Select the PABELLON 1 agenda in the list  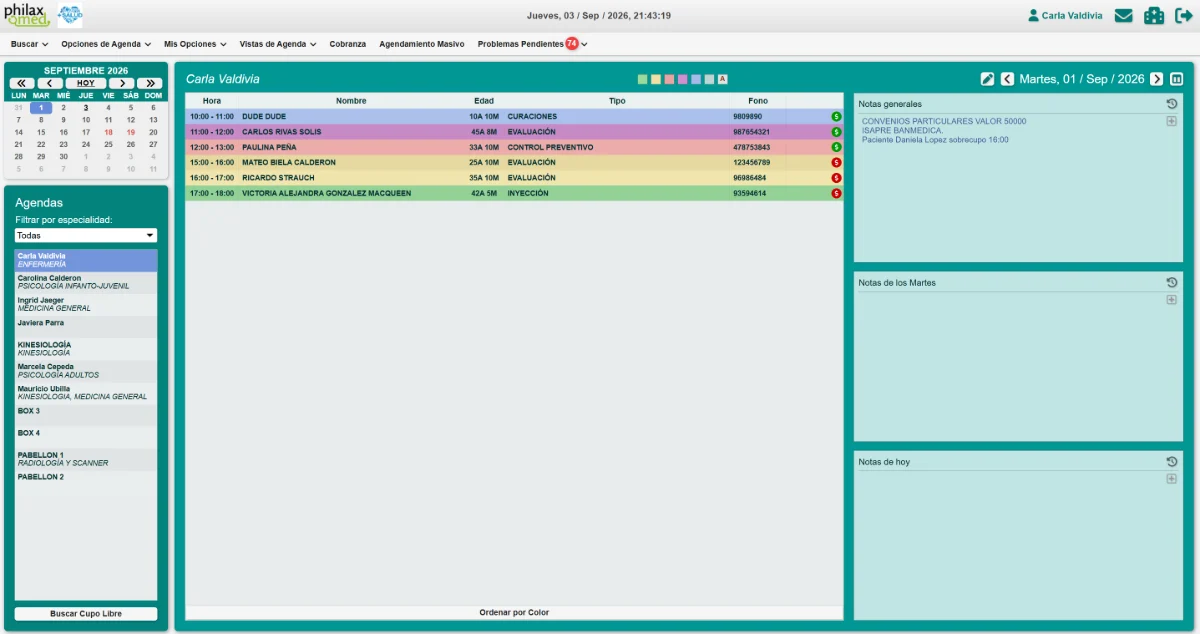pyautogui.click(x=86, y=459)
